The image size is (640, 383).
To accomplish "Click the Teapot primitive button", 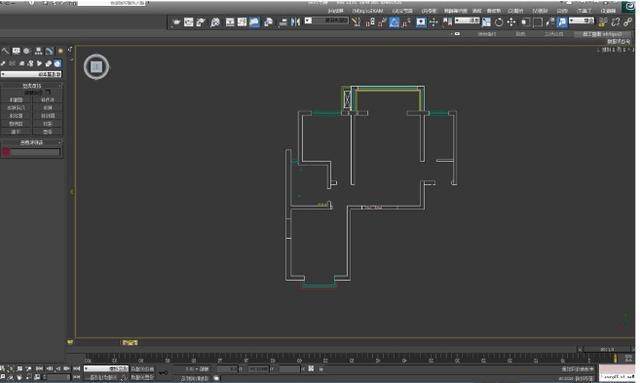I will click(x=48, y=132).
